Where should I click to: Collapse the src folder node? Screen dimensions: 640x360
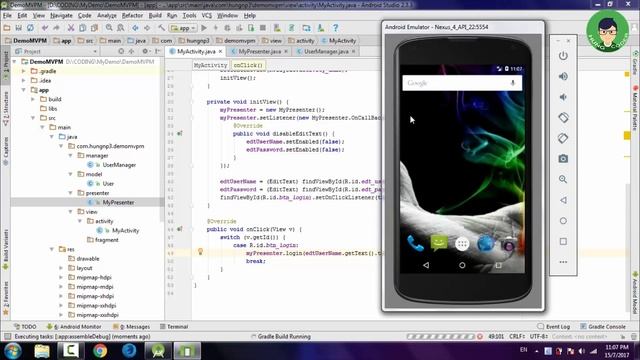pos(33,118)
